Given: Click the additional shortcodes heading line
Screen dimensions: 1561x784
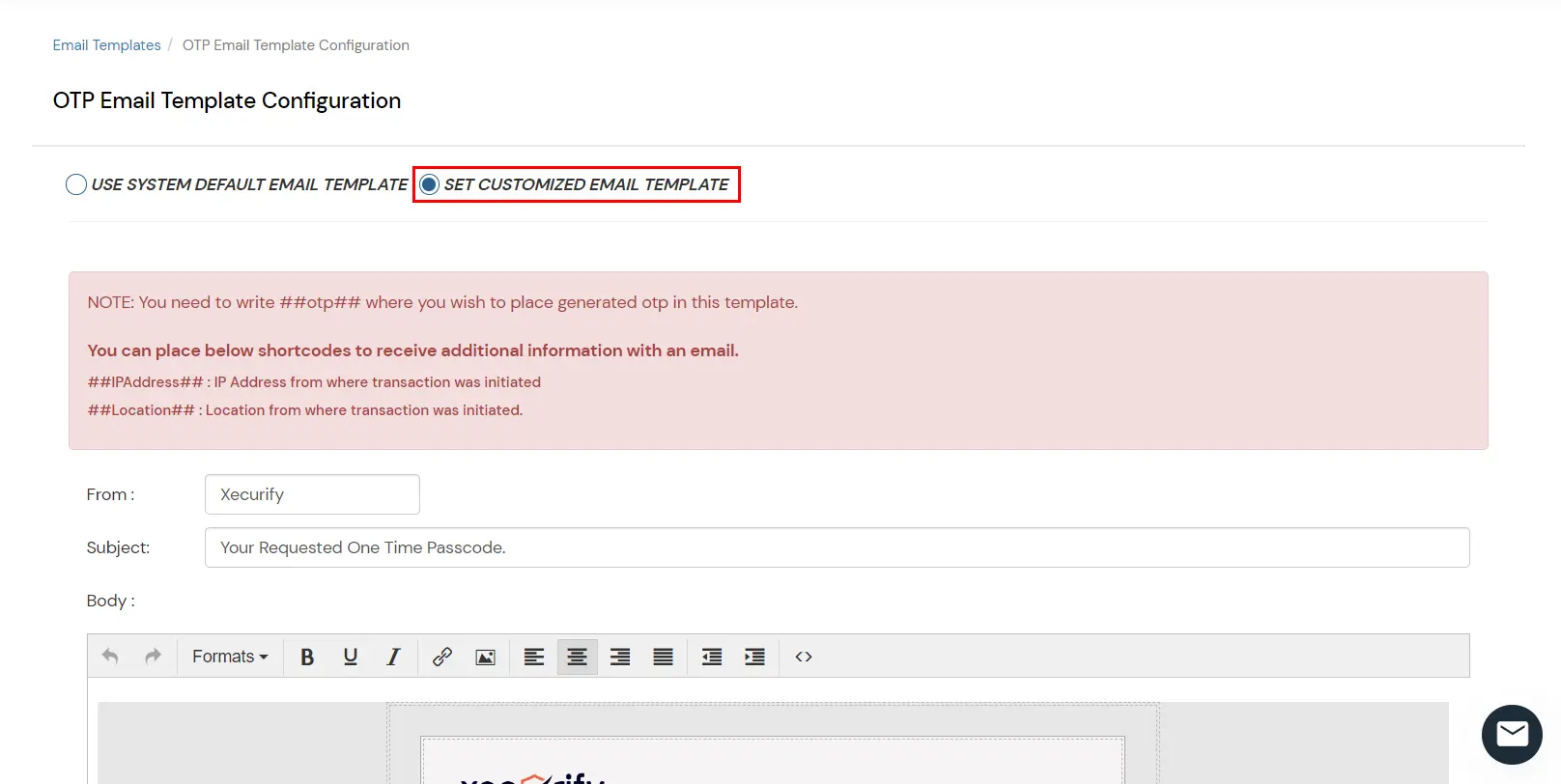Looking at the screenshot, I should (x=412, y=350).
